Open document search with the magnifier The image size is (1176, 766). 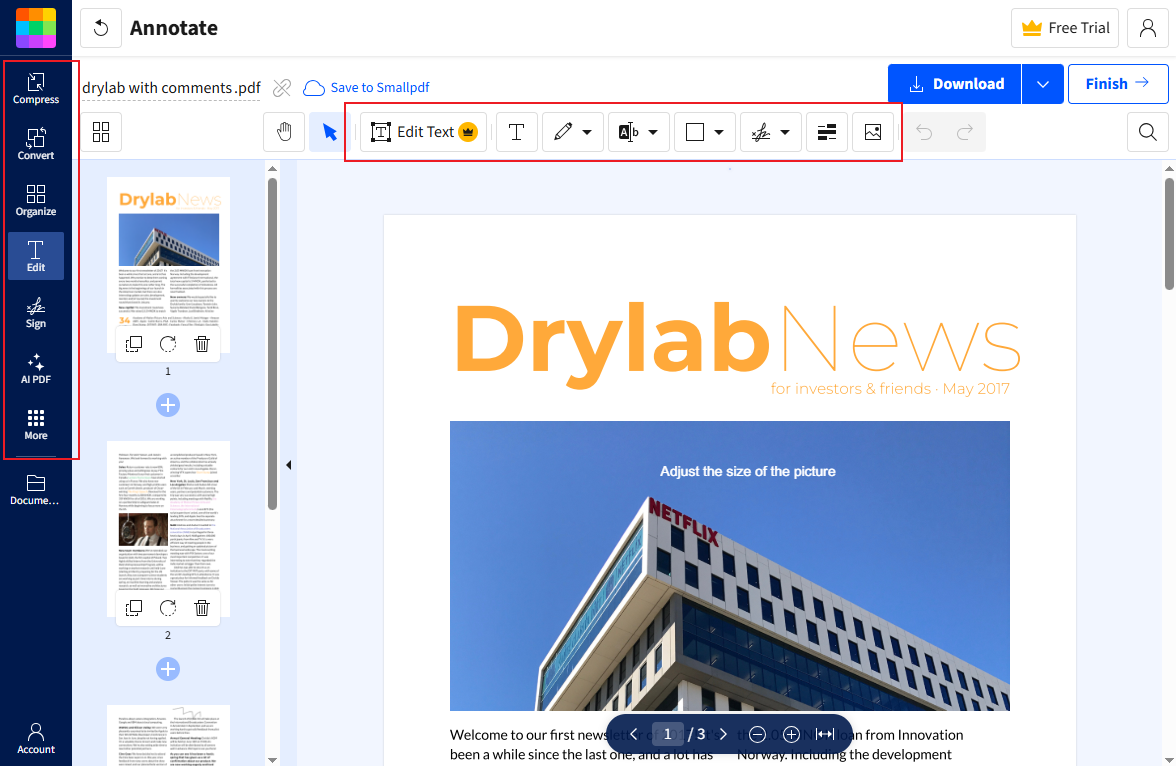tap(1147, 131)
